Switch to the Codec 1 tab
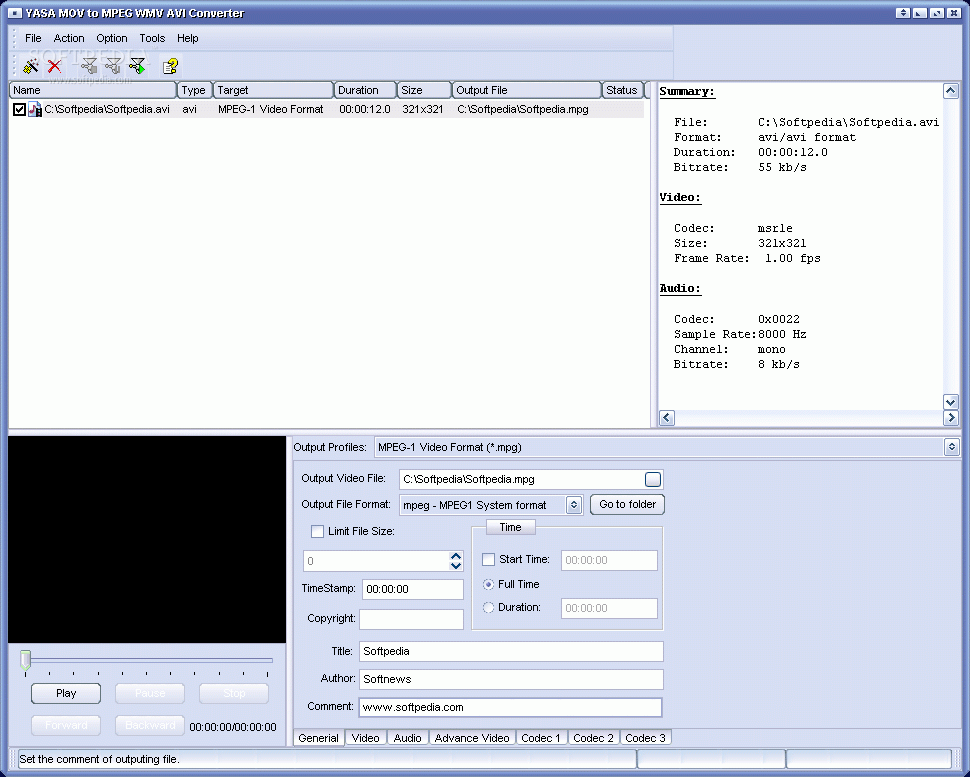 (x=541, y=738)
